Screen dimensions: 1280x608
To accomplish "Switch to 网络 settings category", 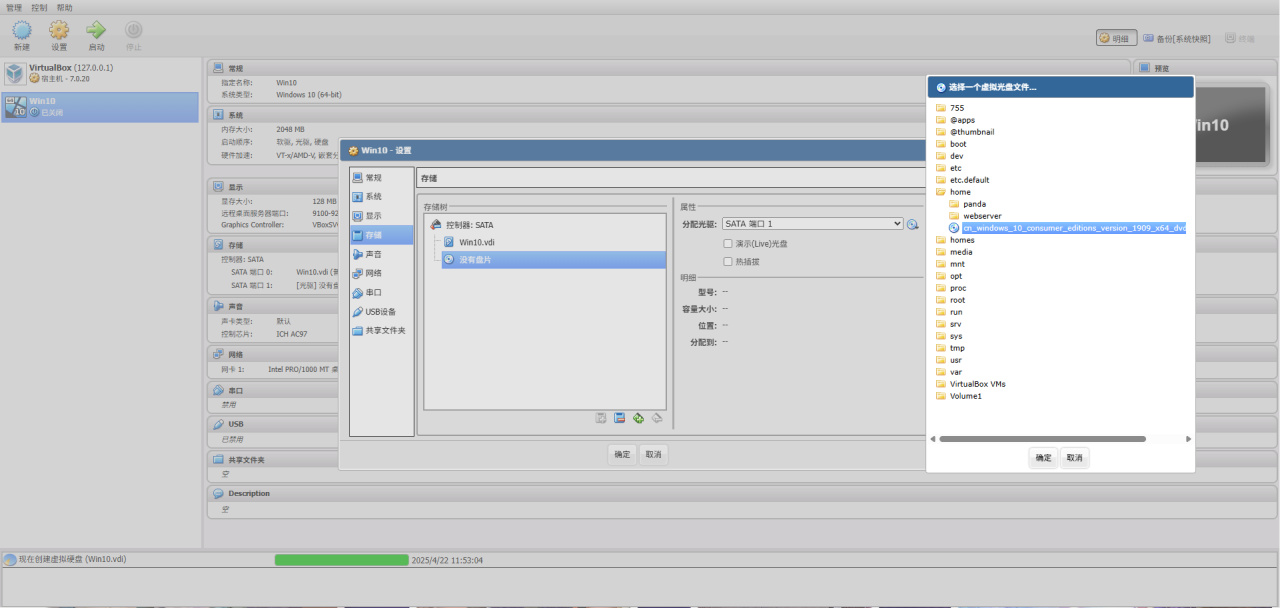I will coord(373,273).
